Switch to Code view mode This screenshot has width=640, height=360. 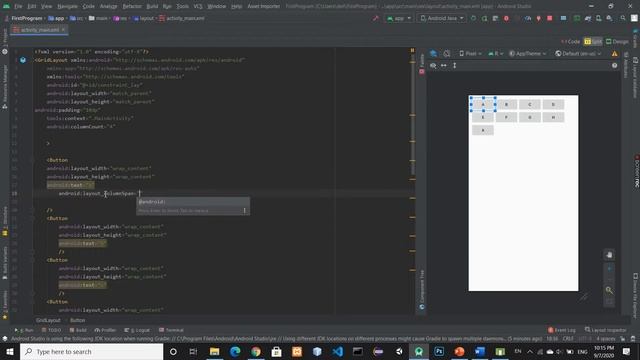(x=571, y=42)
